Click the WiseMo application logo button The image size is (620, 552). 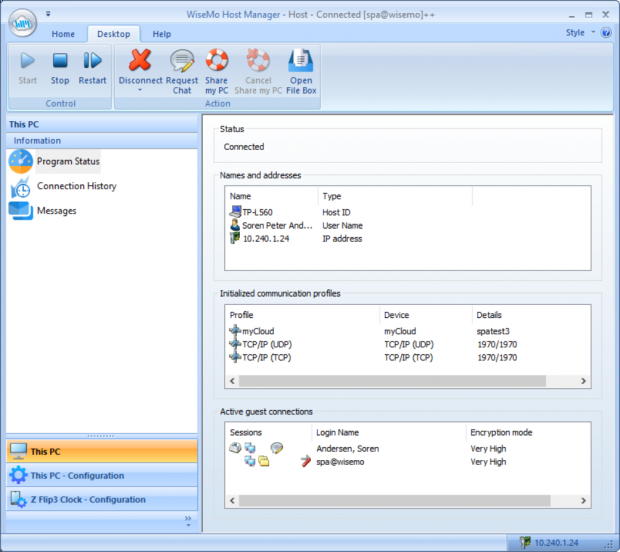point(23,23)
